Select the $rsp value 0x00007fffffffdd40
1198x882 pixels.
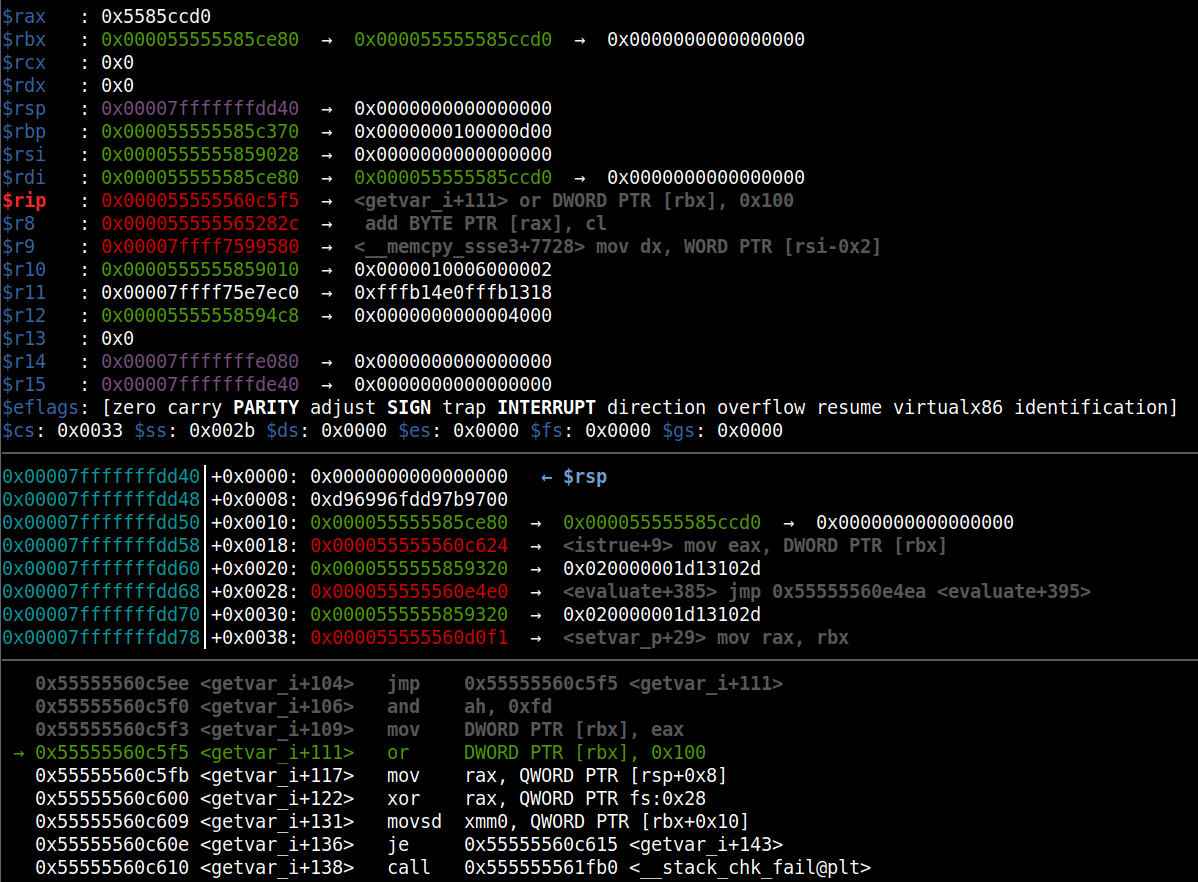[x=200, y=108]
